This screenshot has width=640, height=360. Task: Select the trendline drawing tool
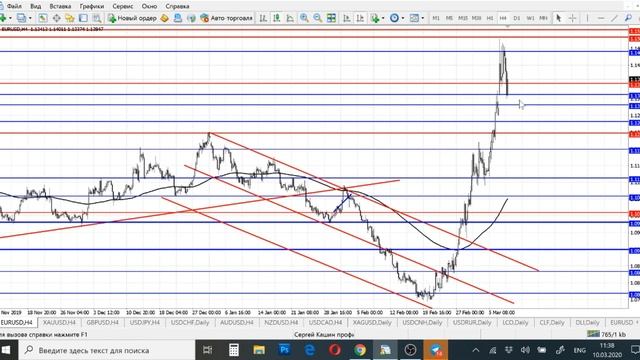point(614,18)
